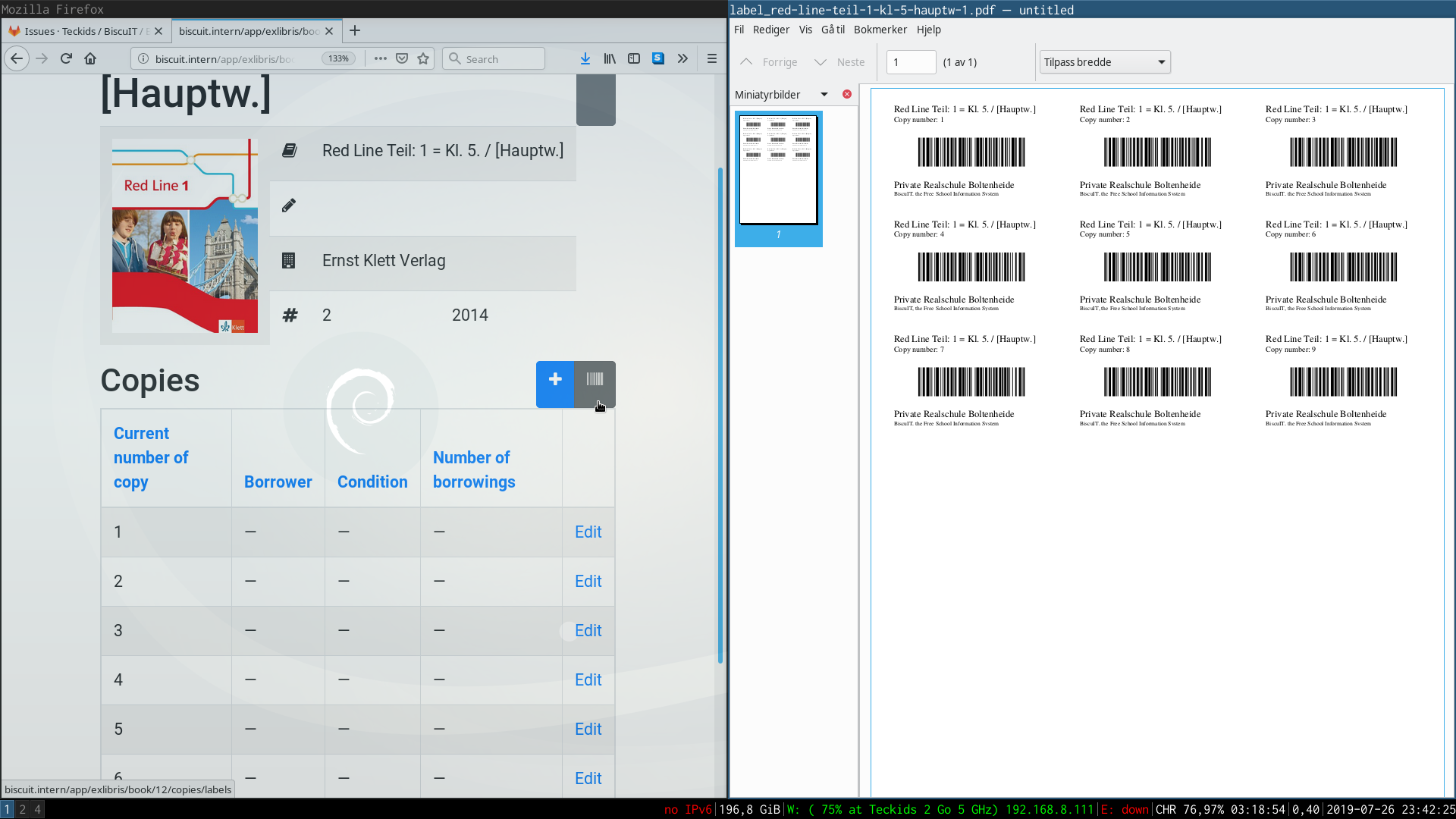This screenshot has width=1456, height=819.
Task: Open Firefox library icon
Action: (x=610, y=59)
